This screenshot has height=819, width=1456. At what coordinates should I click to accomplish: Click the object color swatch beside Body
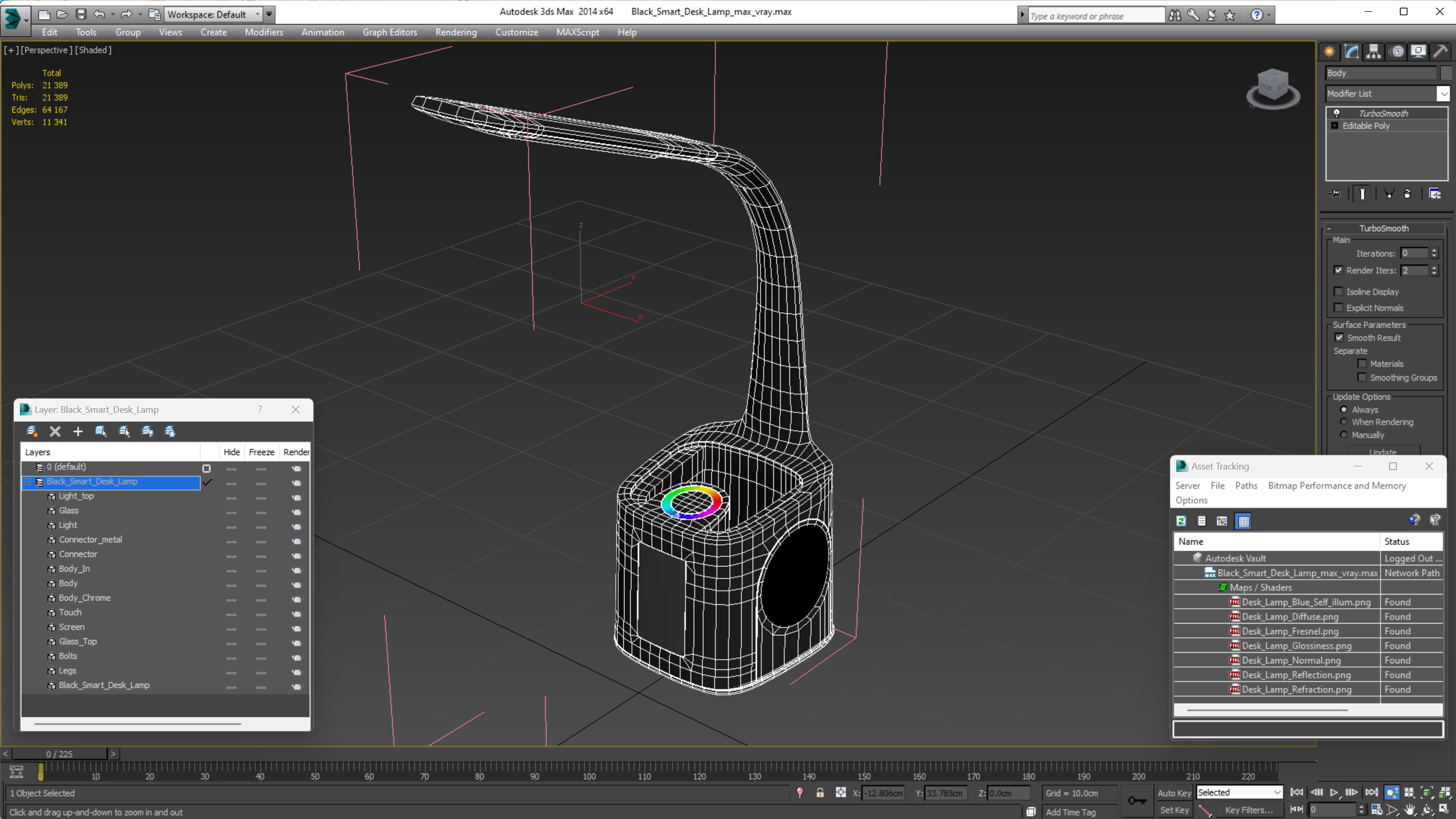click(1446, 73)
